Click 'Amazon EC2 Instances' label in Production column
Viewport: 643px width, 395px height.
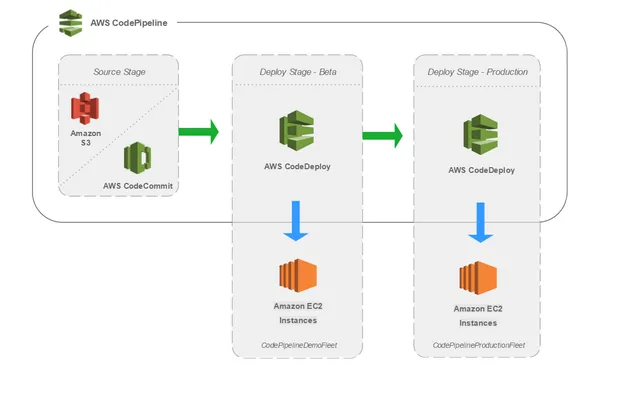pos(478,316)
